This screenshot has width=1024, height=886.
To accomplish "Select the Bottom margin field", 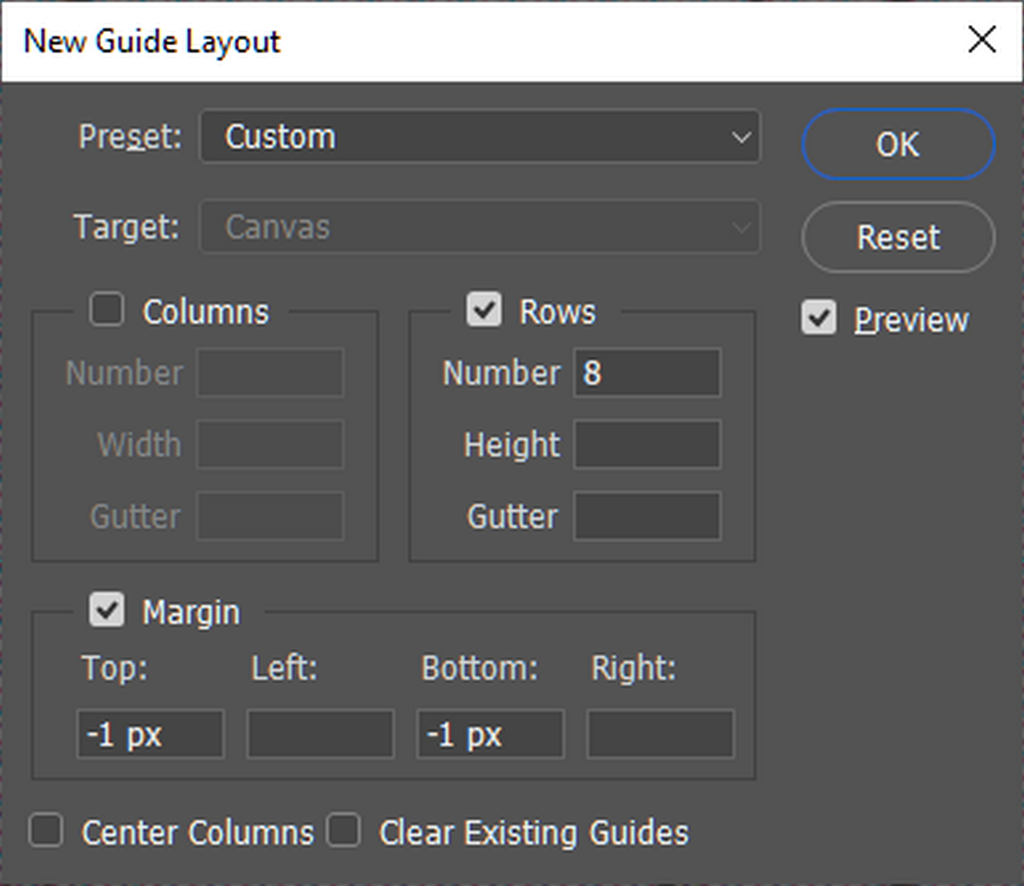I will 490,735.
